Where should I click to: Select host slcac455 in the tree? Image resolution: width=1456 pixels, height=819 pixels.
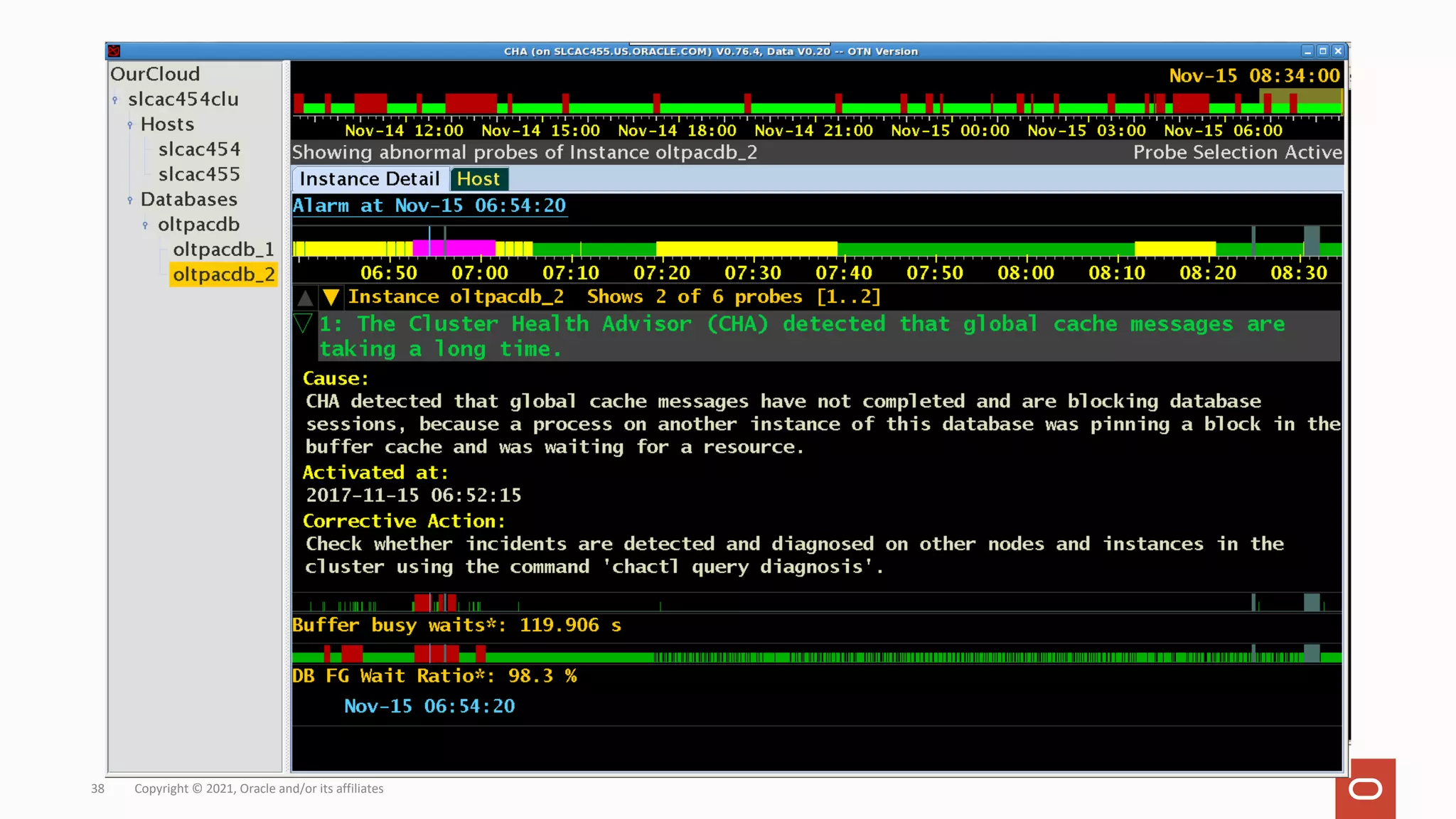point(199,174)
